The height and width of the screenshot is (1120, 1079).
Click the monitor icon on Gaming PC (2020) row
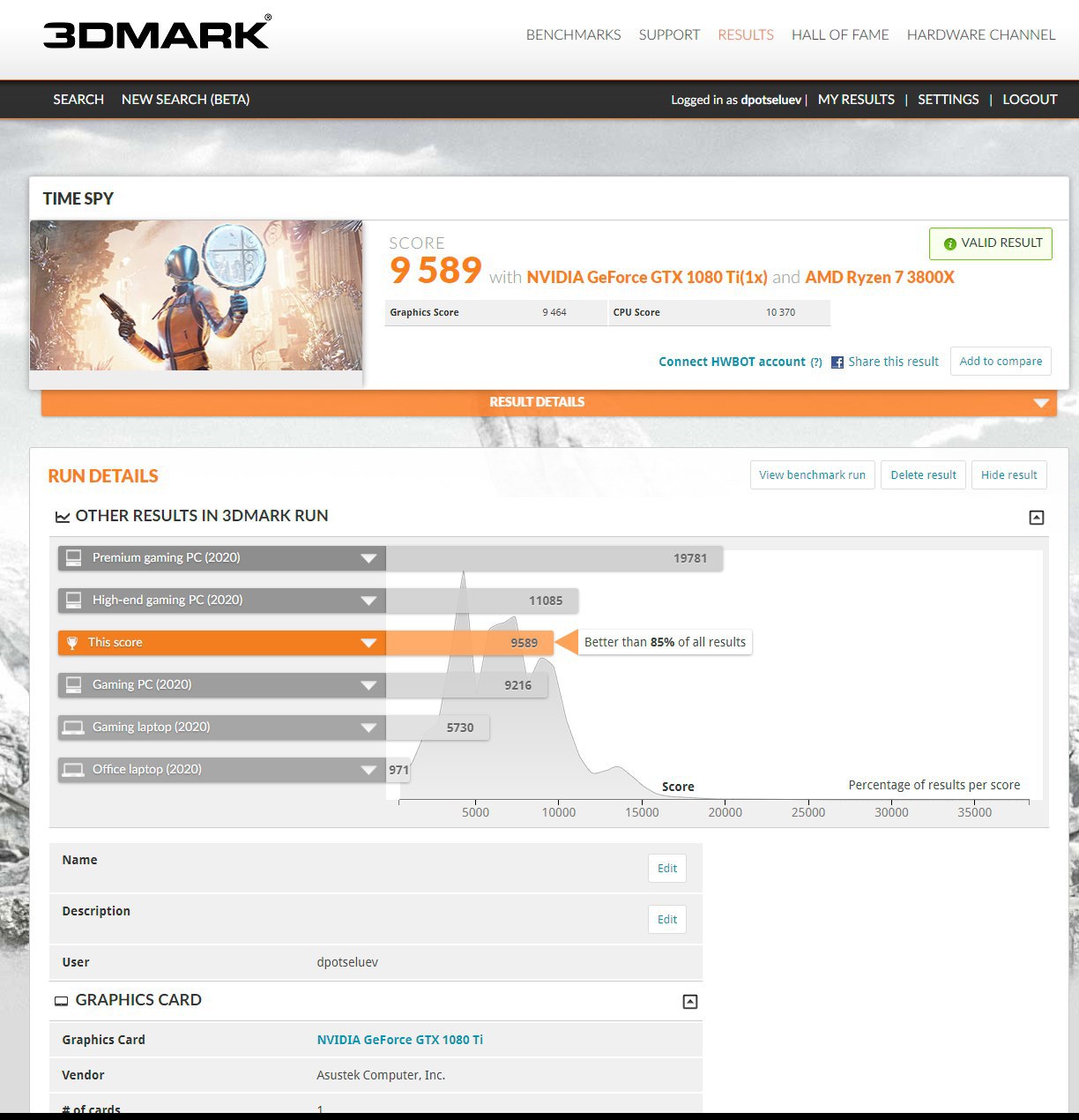point(74,685)
